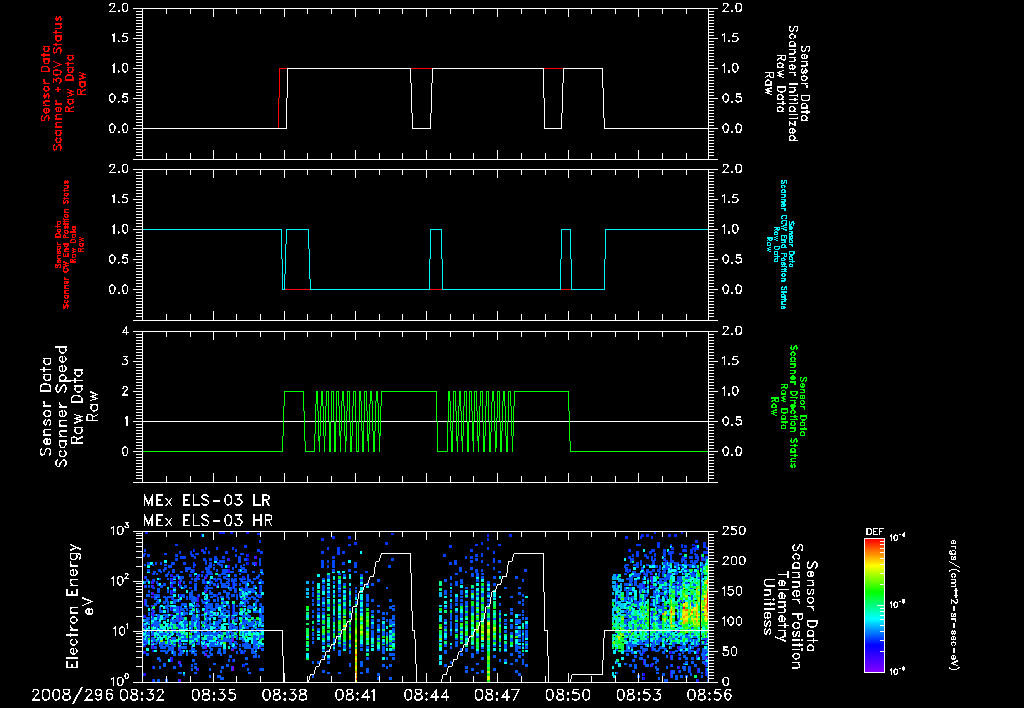The width and height of the screenshot is (1024, 708).
Task: Click the top 10^-4 tick of the color bar
Action: tap(898, 538)
